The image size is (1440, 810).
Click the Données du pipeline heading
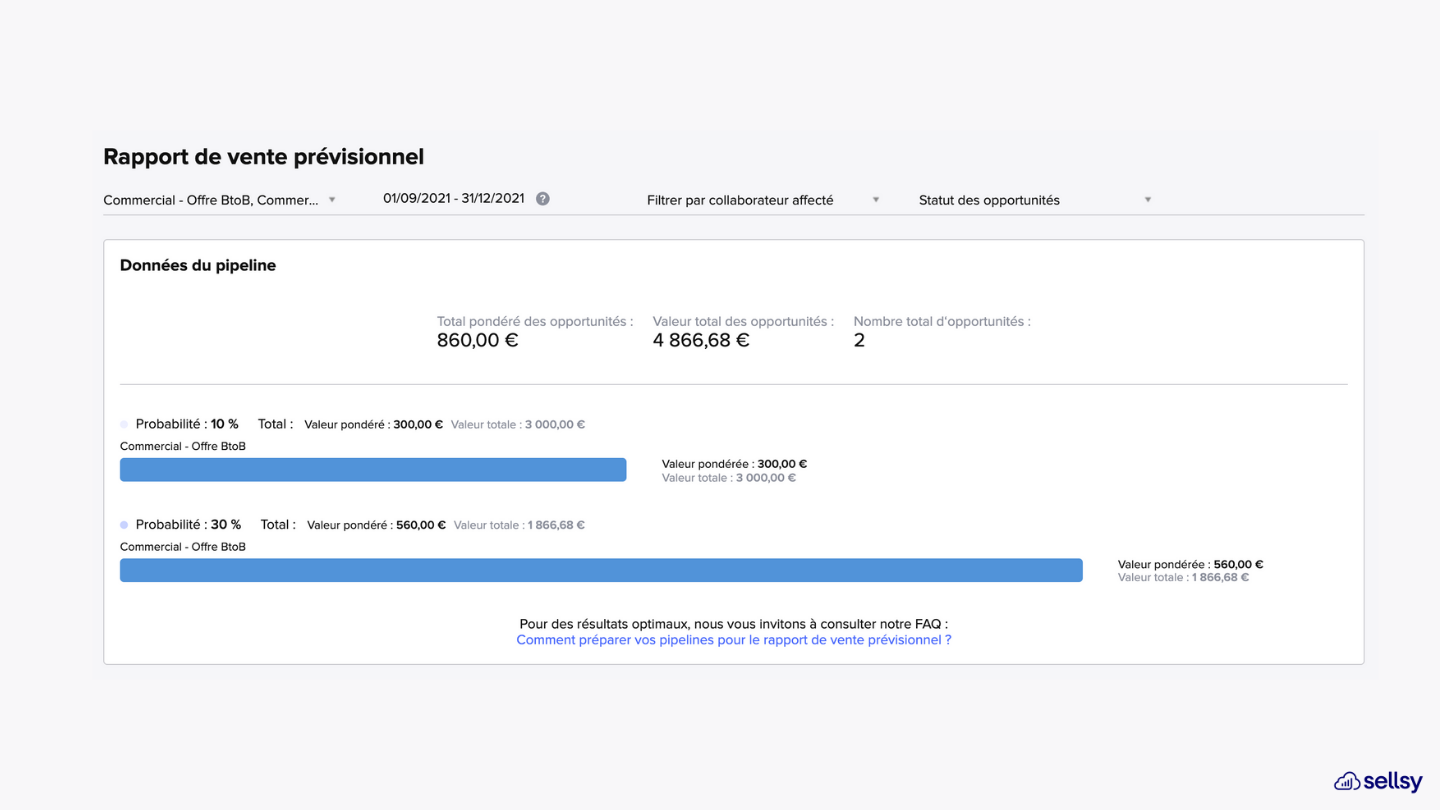pyautogui.click(x=198, y=265)
